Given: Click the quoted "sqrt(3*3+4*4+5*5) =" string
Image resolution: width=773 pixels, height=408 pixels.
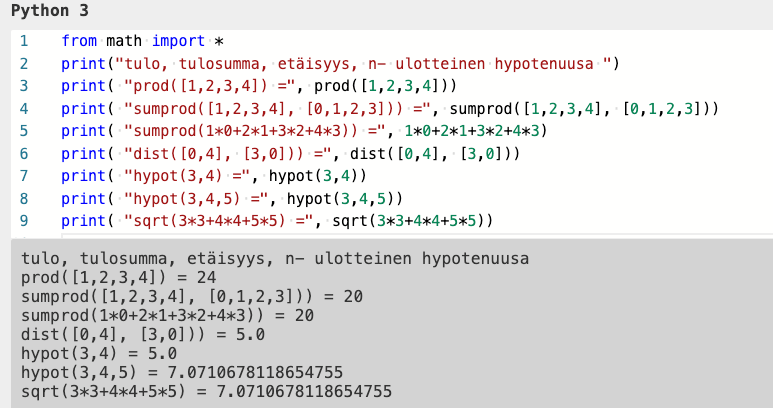Looking at the screenshot, I should pyautogui.click(x=218, y=221).
